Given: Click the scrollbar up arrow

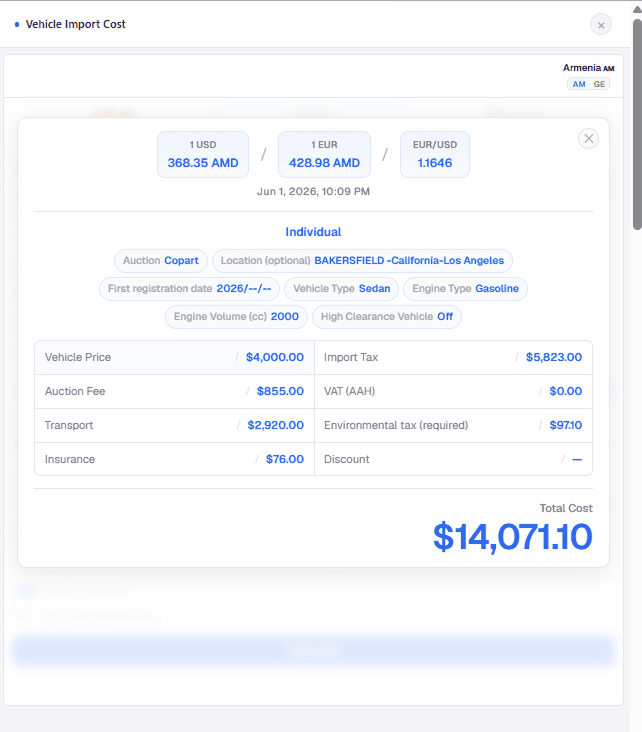Looking at the screenshot, I should [637, 10].
